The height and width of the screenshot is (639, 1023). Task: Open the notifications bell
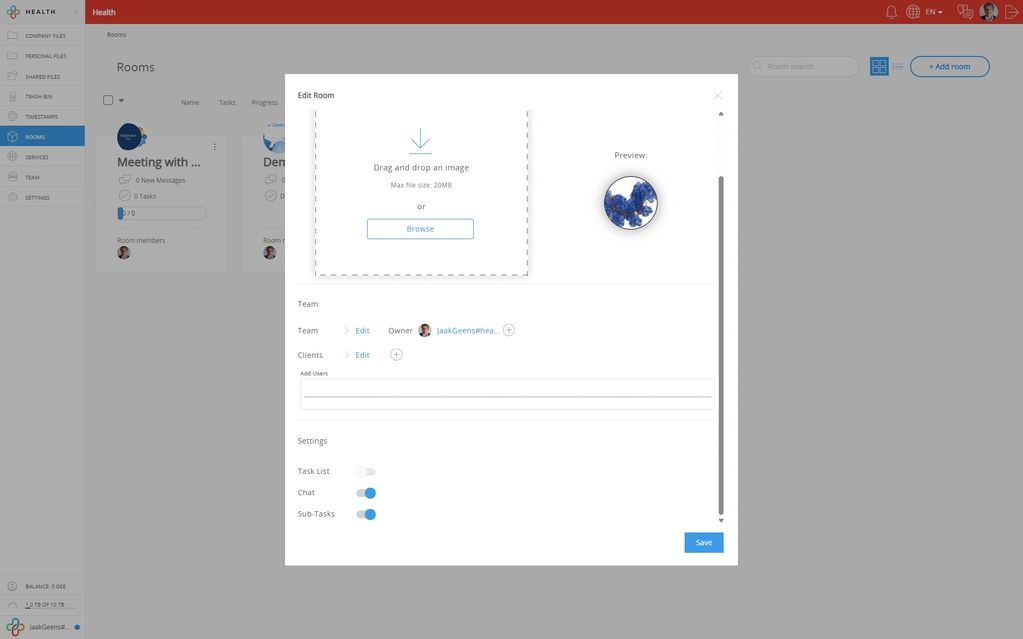[x=891, y=12]
